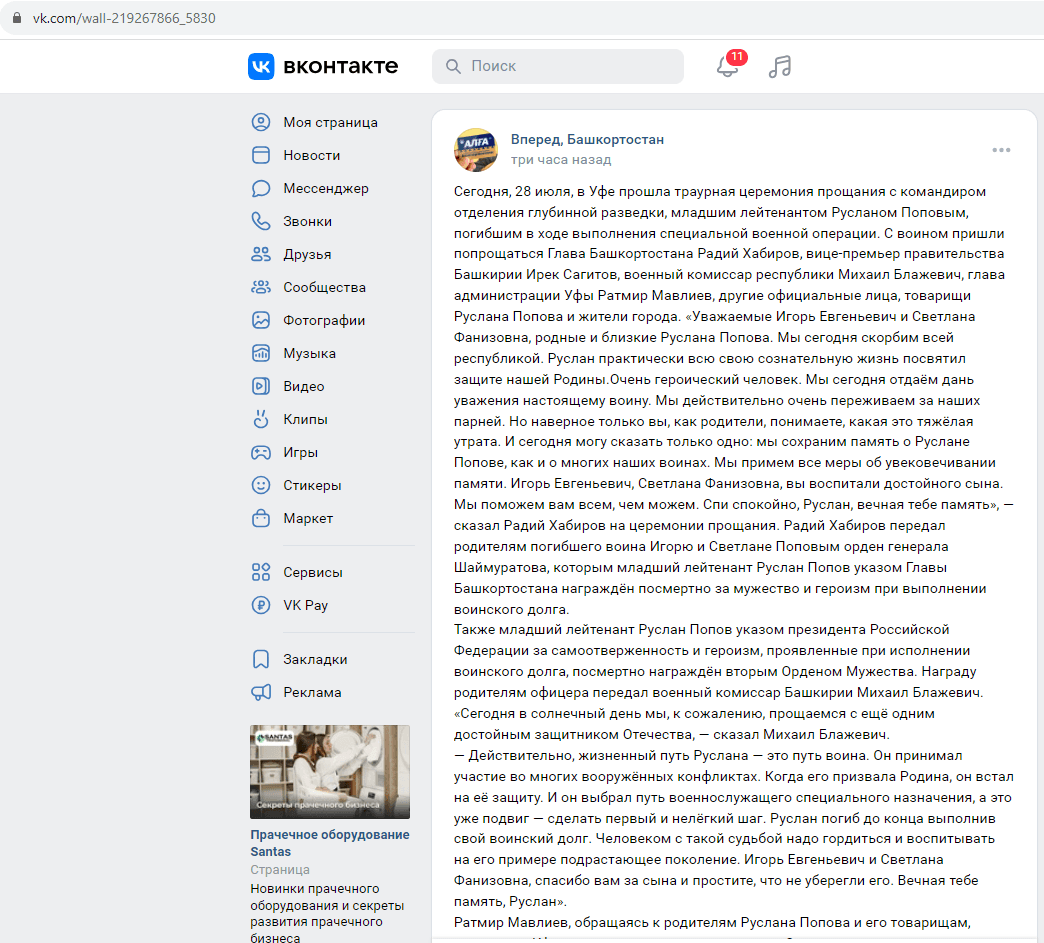Click the community avatar on the post
This screenshot has height=943, width=1044.
(x=476, y=149)
